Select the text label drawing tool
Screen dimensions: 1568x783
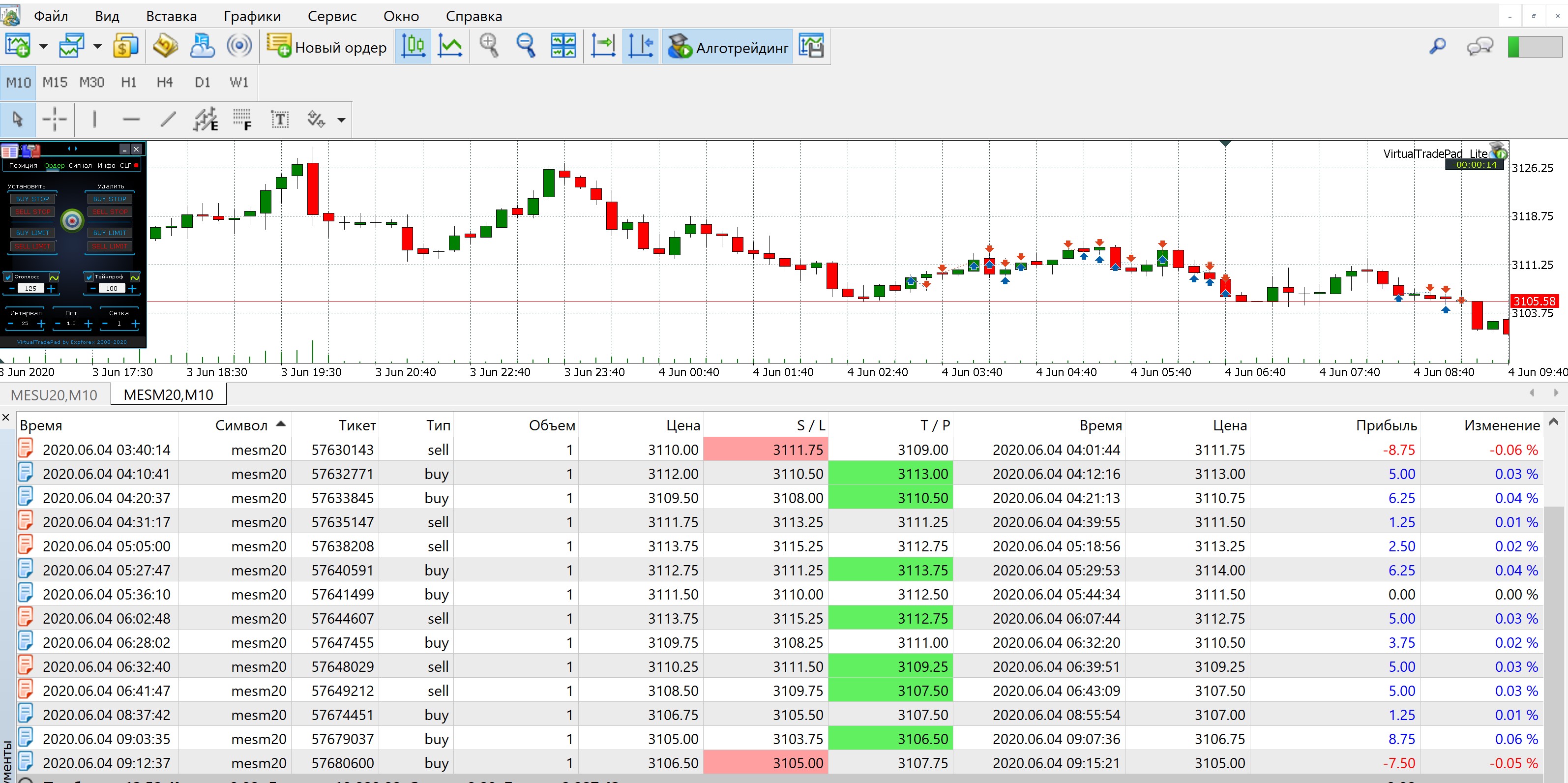tap(279, 120)
